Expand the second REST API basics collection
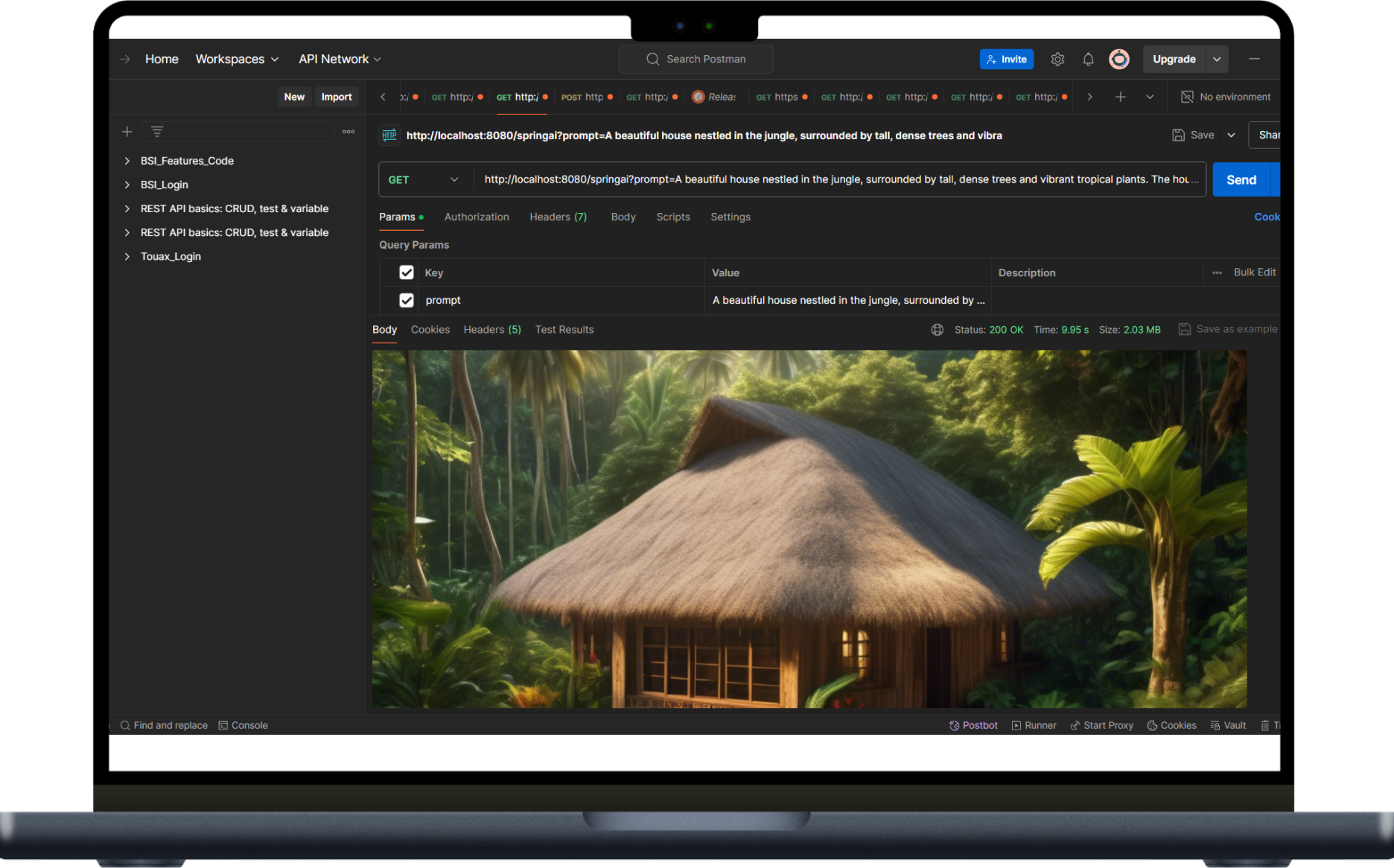The width and height of the screenshot is (1394, 868). coord(127,232)
